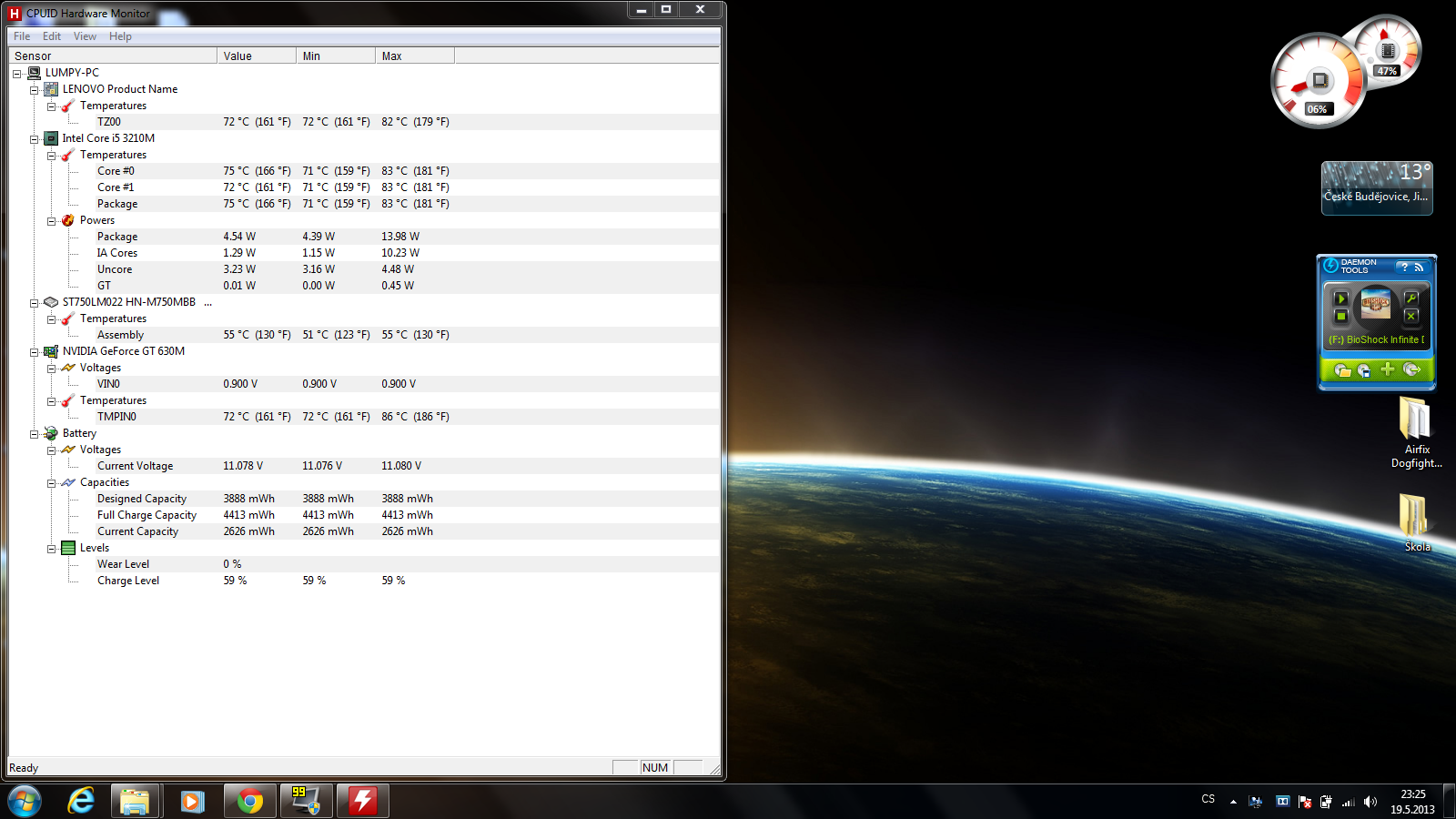Click the Max column header
1456x819 pixels.
tap(415, 56)
